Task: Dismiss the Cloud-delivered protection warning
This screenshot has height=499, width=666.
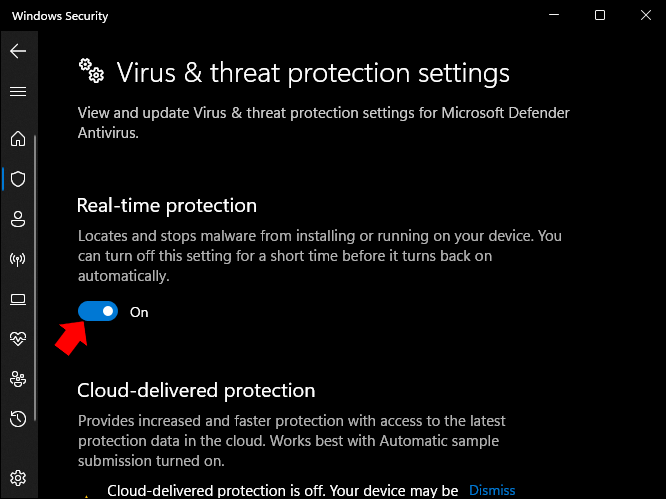Action: 492,490
